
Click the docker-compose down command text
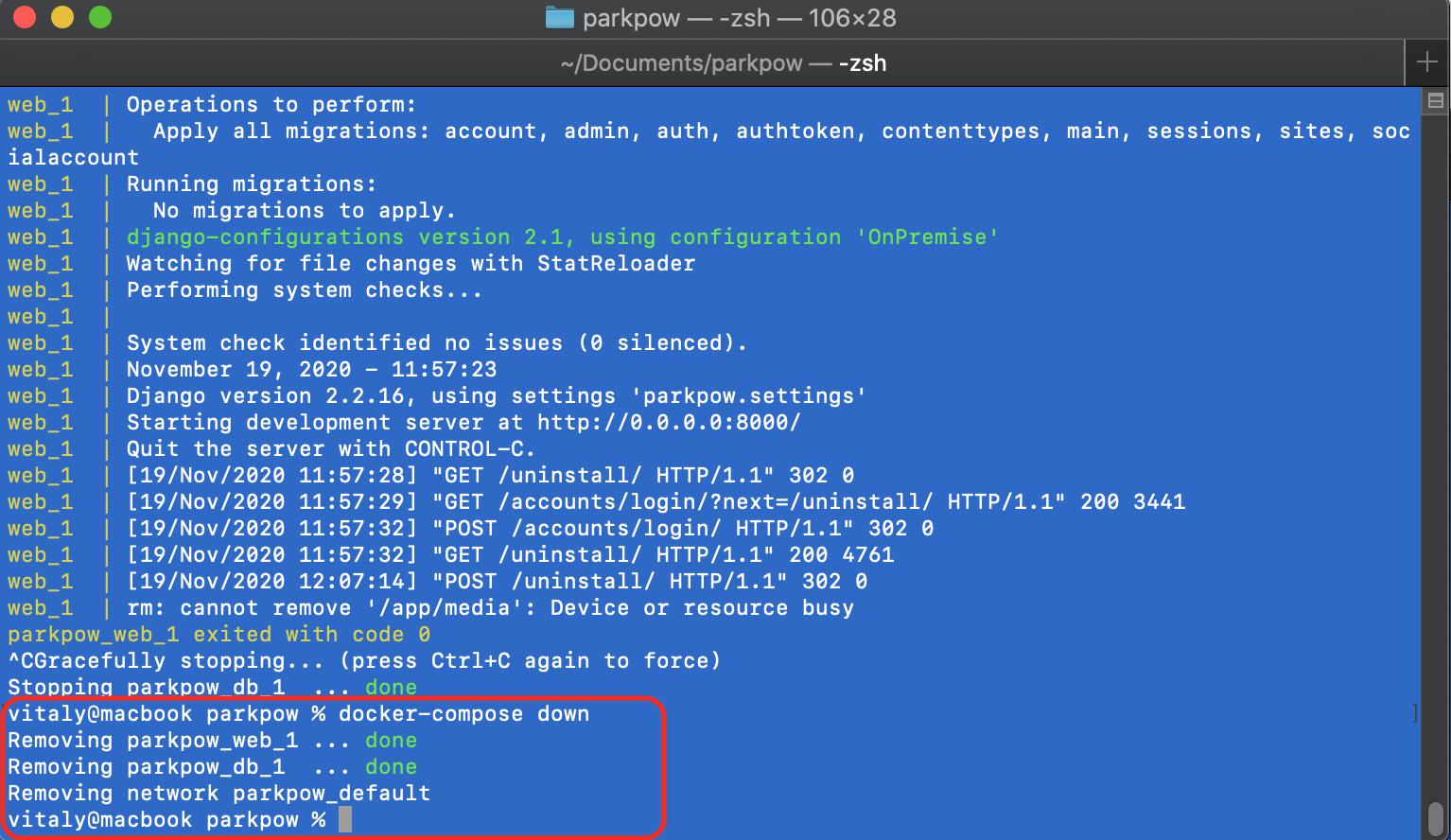(463, 714)
